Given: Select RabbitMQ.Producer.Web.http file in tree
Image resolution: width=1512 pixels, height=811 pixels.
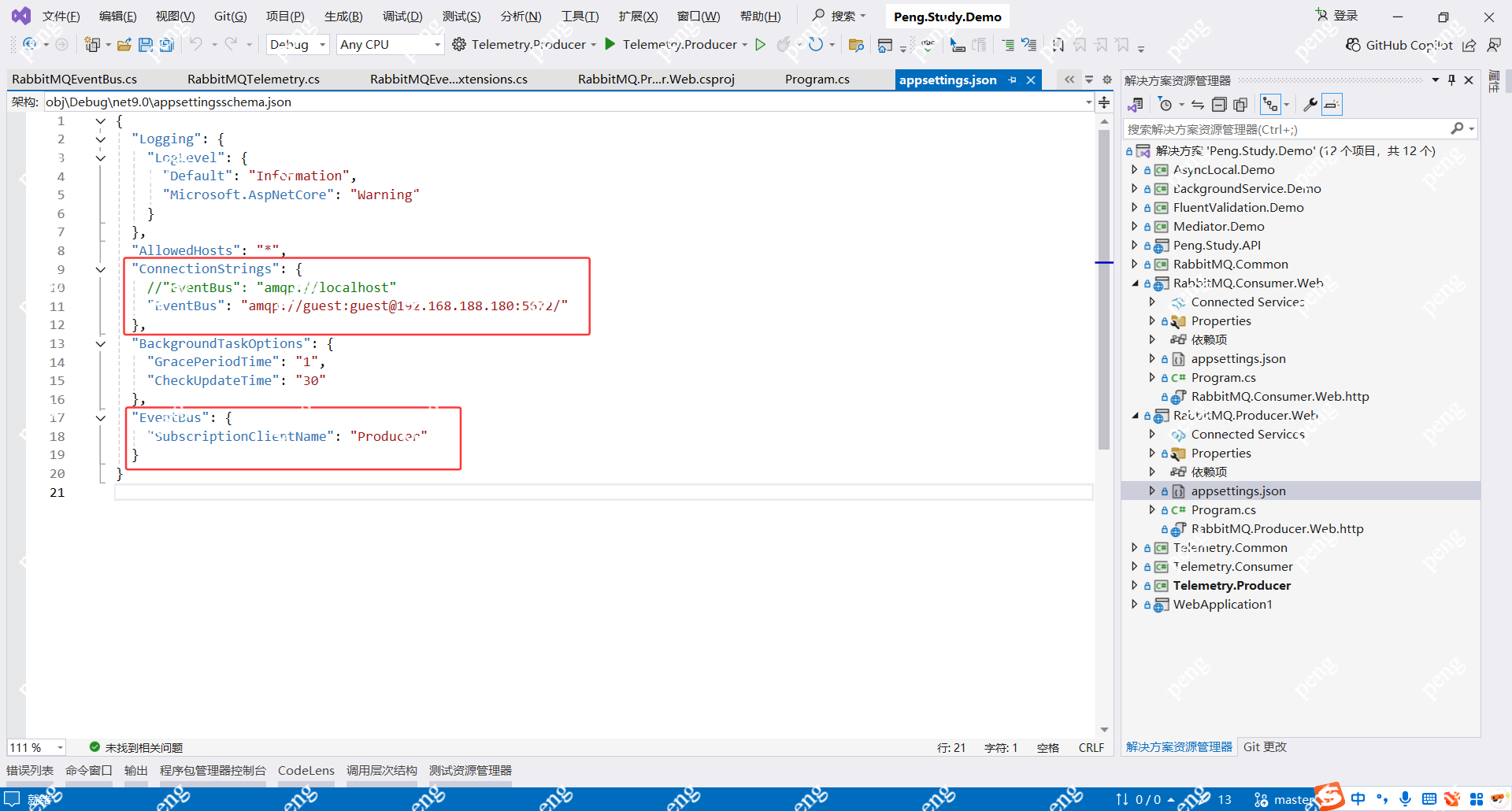Looking at the screenshot, I should point(1277,529).
